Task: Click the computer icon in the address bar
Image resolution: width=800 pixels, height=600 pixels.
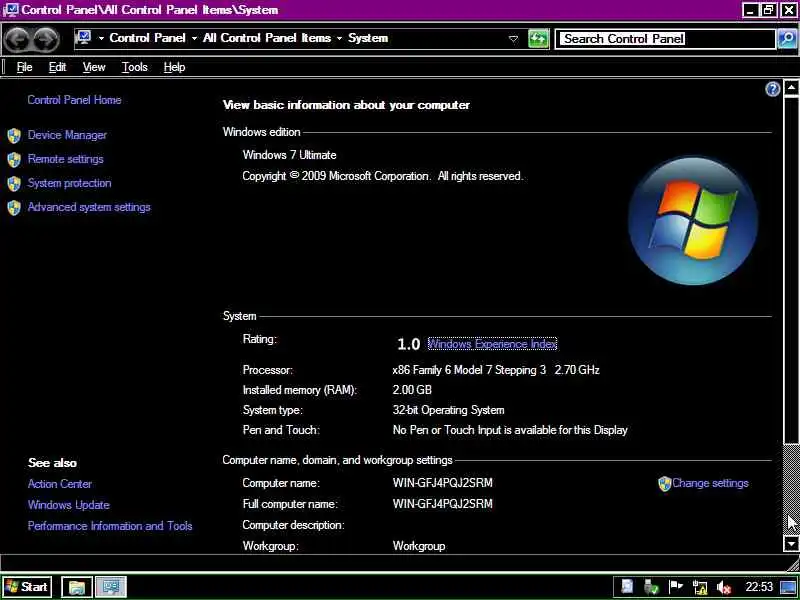Action: point(84,38)
